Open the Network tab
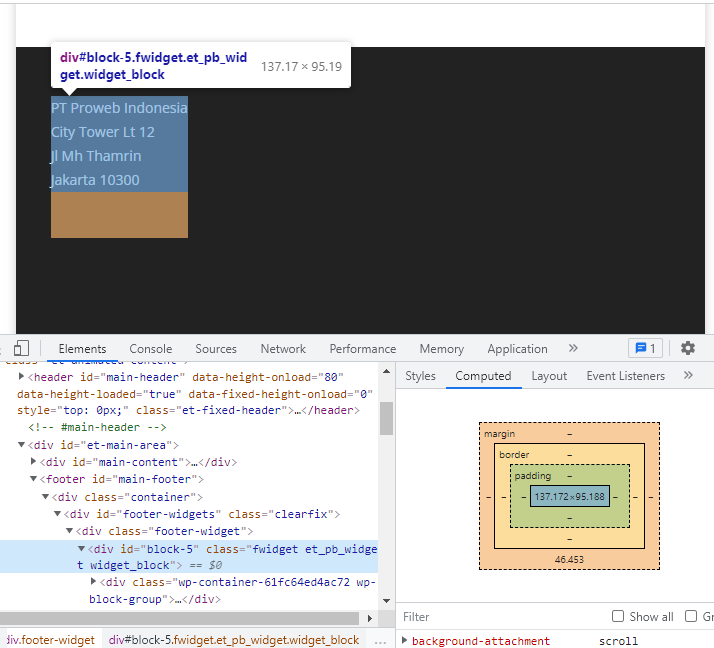 point(283,349)
